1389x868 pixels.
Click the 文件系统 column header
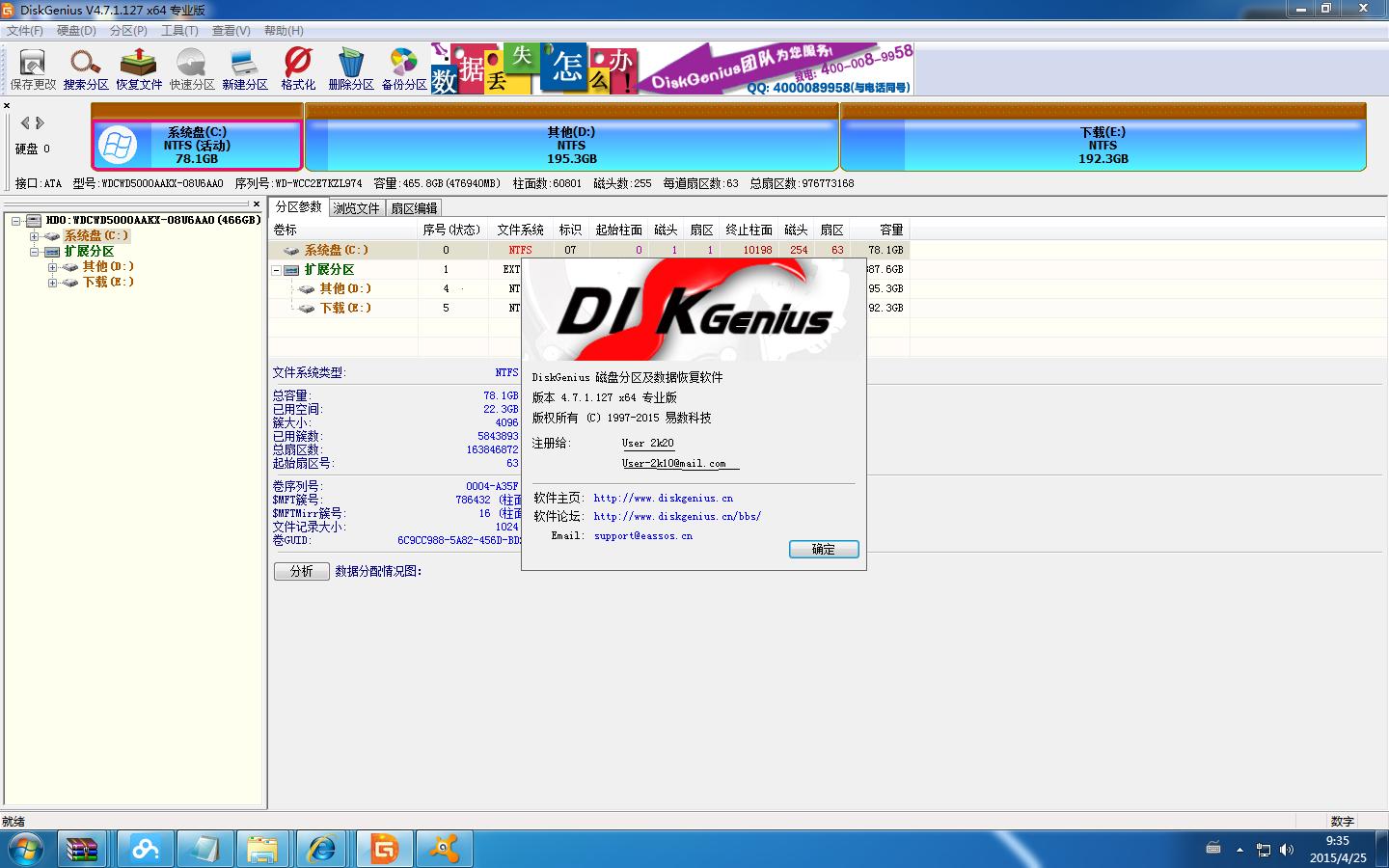coord(521,230)
